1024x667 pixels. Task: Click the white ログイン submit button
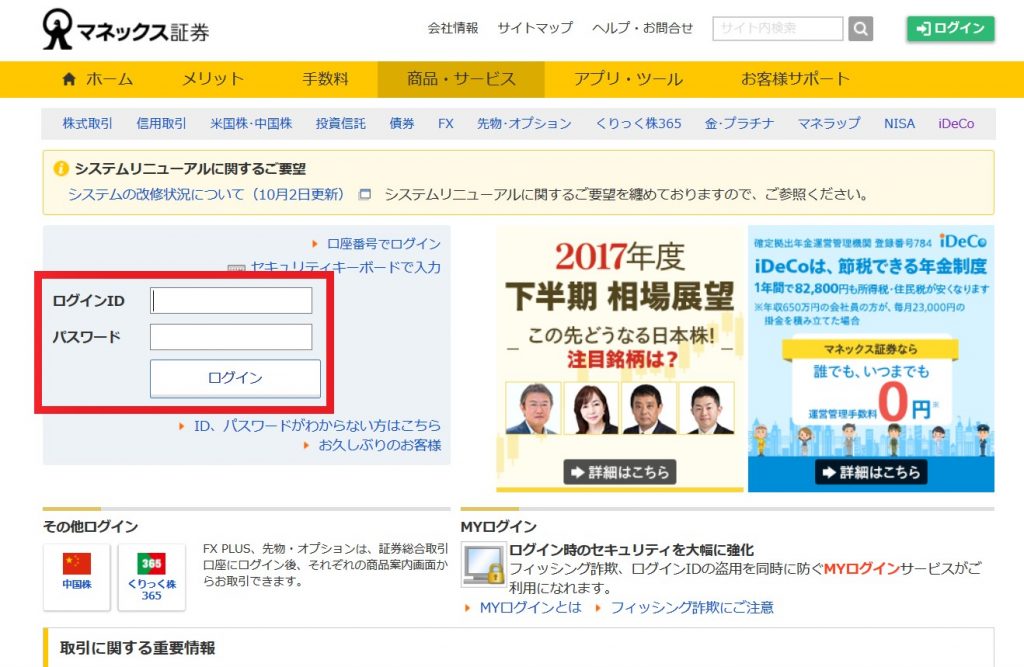235,378
